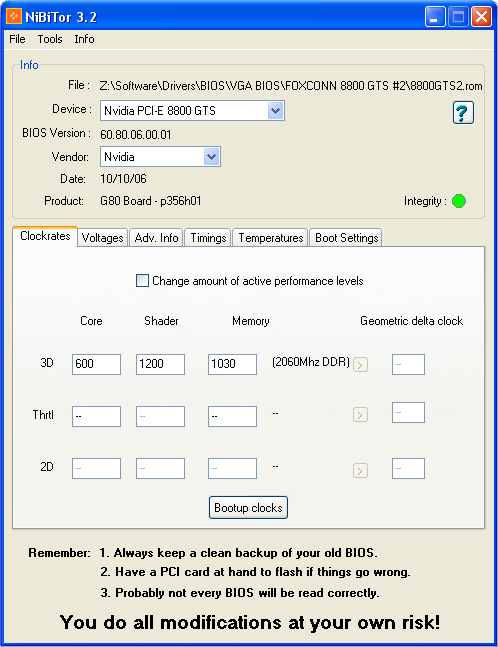The image size is (498, 647).
Task: Click the Thrtl Geometric delta clock field
Action: [x=408, y=413]
